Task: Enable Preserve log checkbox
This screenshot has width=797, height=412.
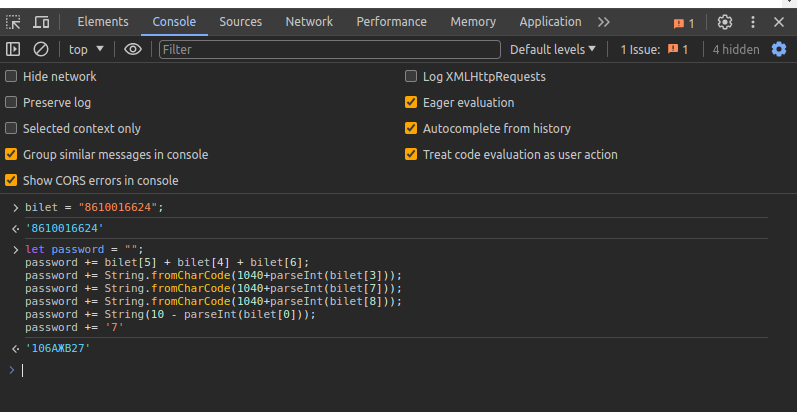Action: (x=11, y=103)
